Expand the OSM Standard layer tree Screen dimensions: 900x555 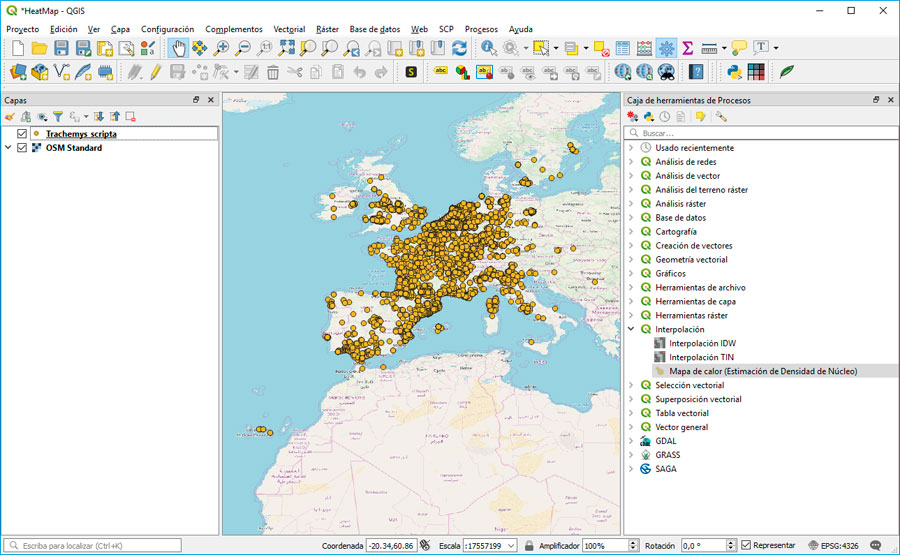click(x=8, y=148)
